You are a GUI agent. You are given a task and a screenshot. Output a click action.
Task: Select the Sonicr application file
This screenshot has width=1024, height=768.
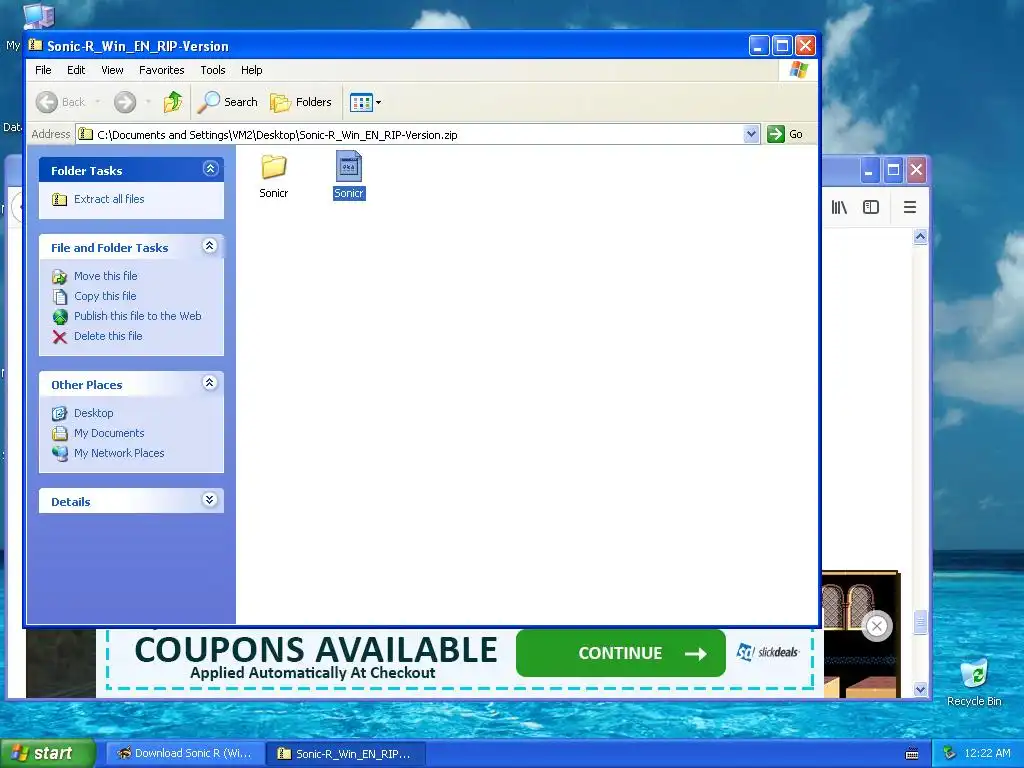[349, 174]
